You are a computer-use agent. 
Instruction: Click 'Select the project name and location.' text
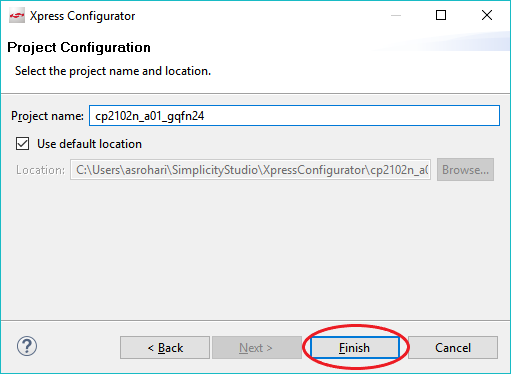pos(113,71)
